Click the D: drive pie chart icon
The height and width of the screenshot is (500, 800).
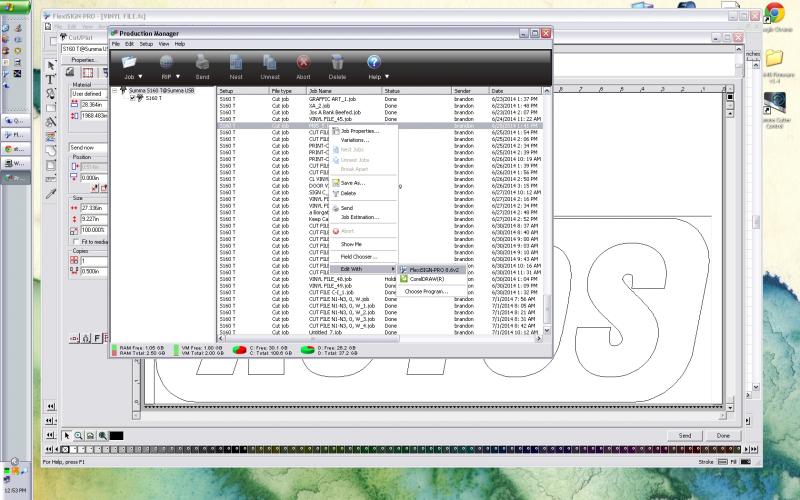[x=307, y=350]
